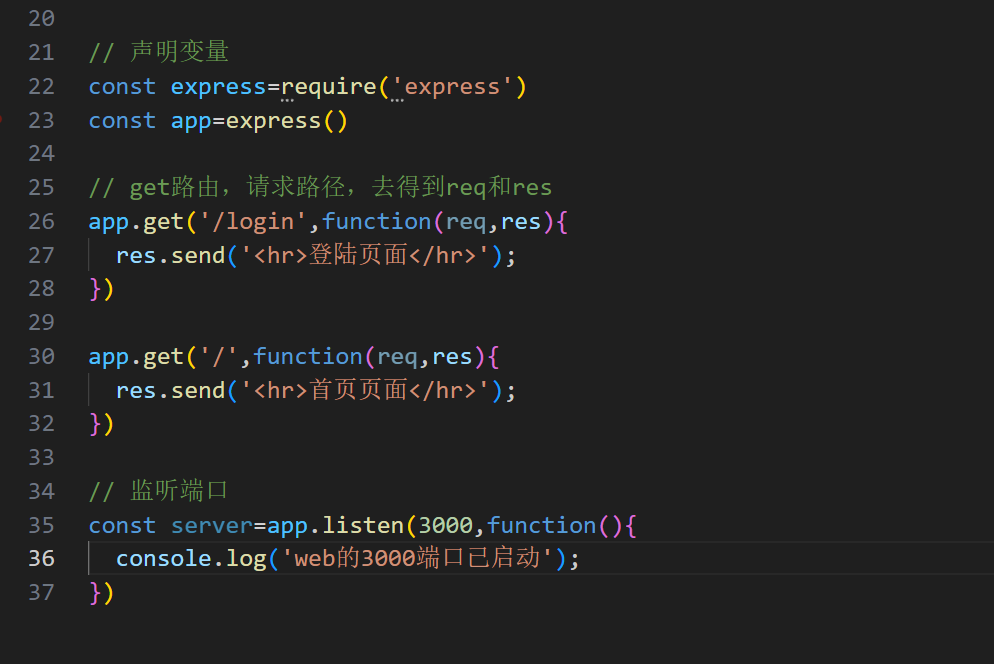Click line number 37 in the gutter
The height and width of the screenshot is (664, 994).
click(41, 592)
